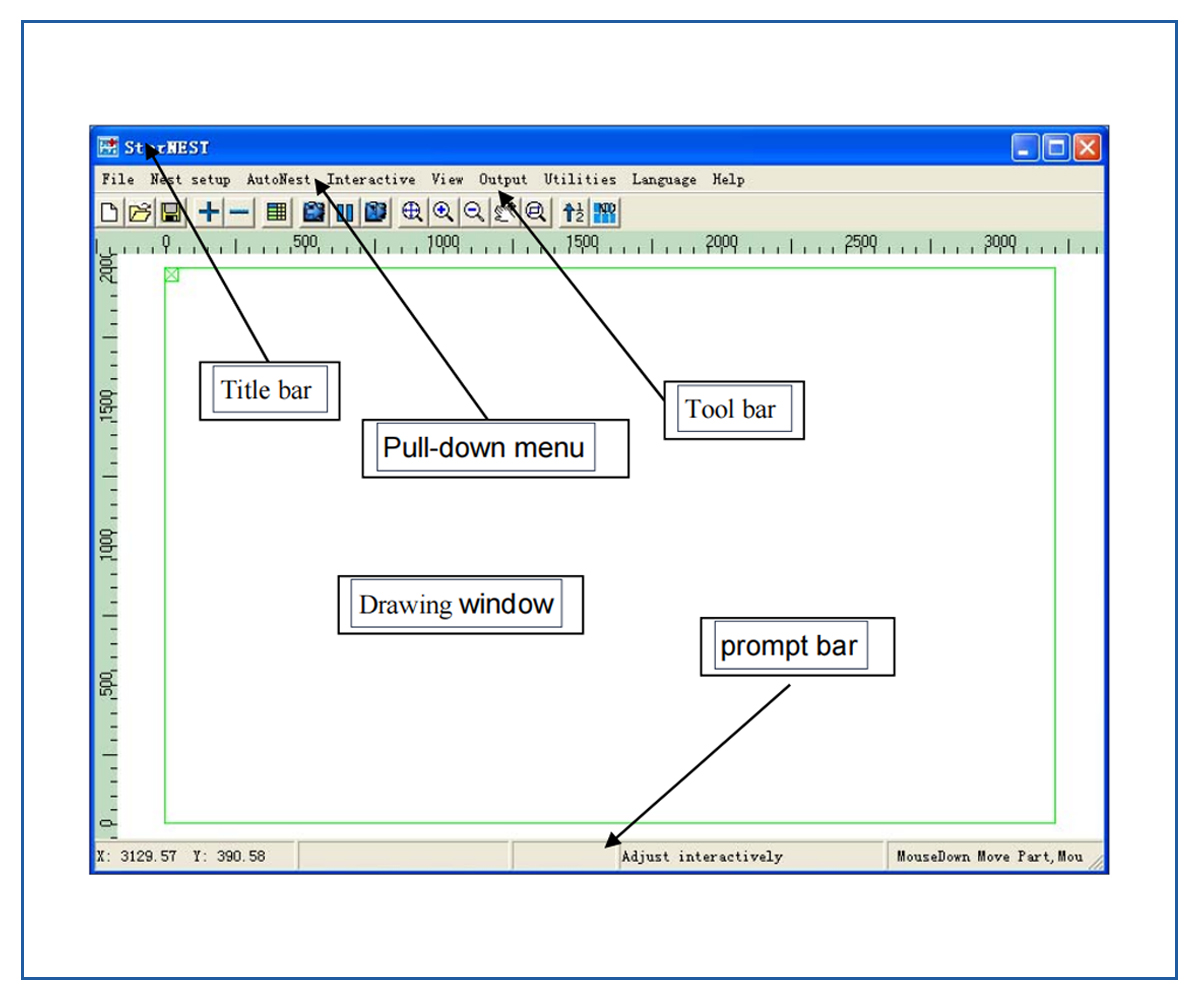Select the zoom out magnifier icon
Screen dimensions: 1200x1000
474,212
